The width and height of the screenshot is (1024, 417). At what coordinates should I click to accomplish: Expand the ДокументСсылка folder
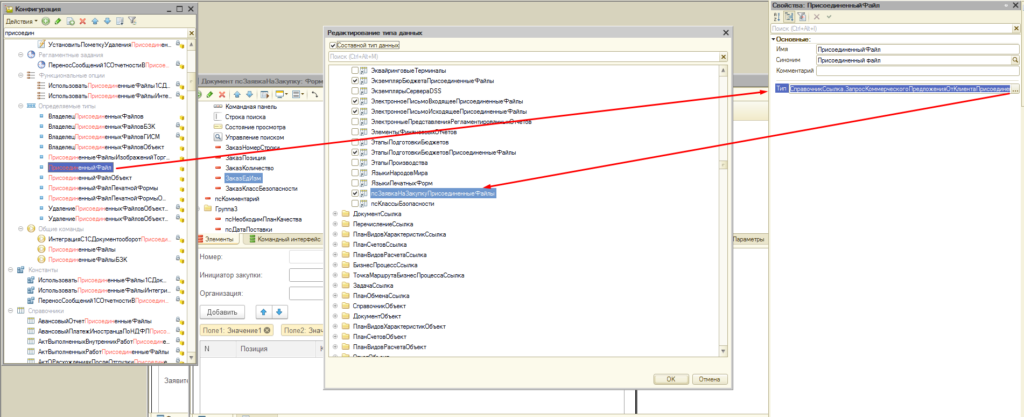point(335,213)
